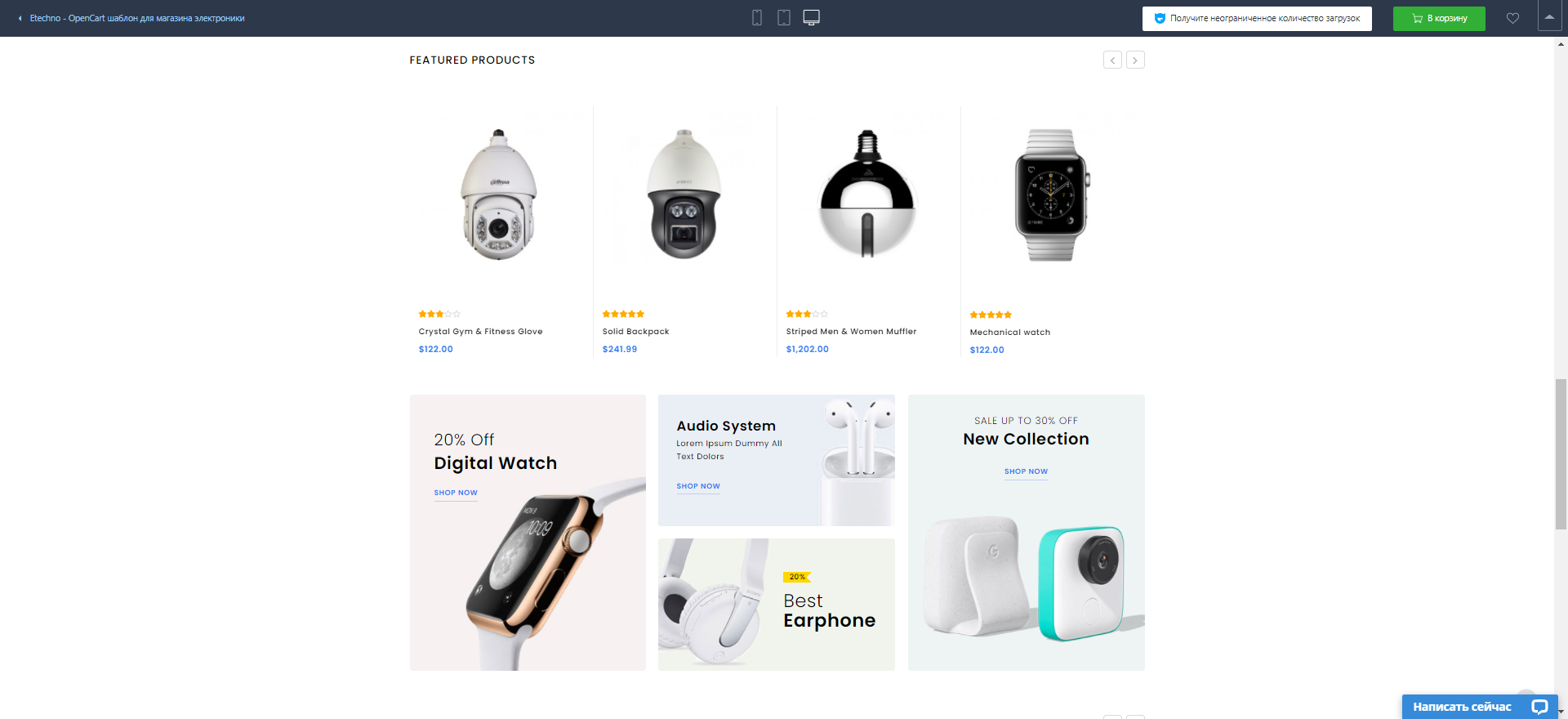This screenshot has width=1568, height=719.
Task: Open the Solid Backpack product title
Action: (x=635, y=332)
